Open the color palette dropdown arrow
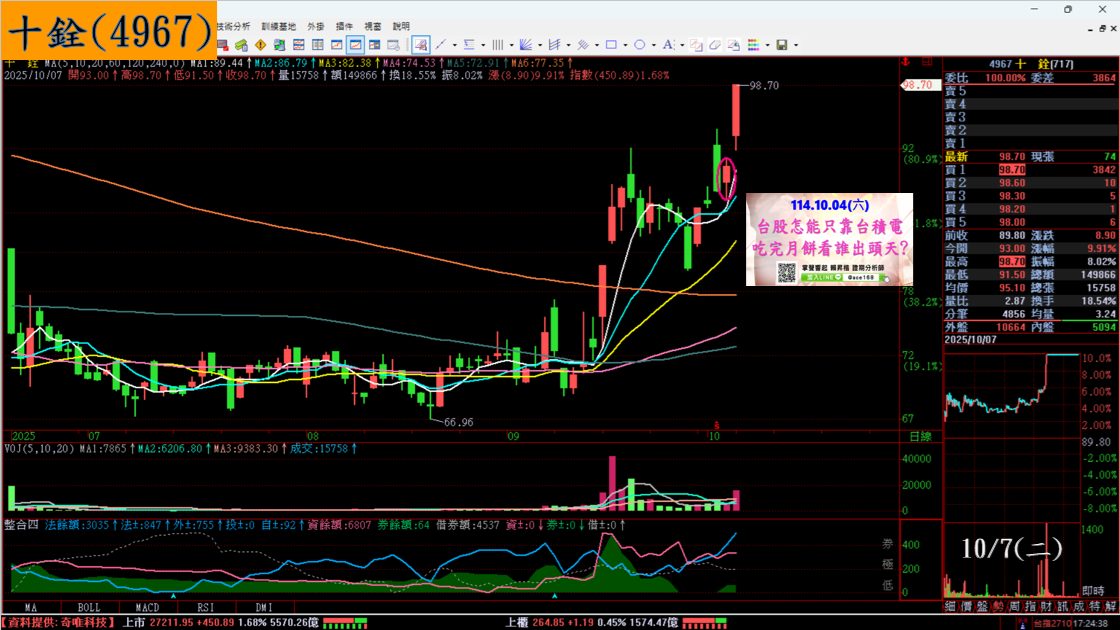 tap(767, 46)
